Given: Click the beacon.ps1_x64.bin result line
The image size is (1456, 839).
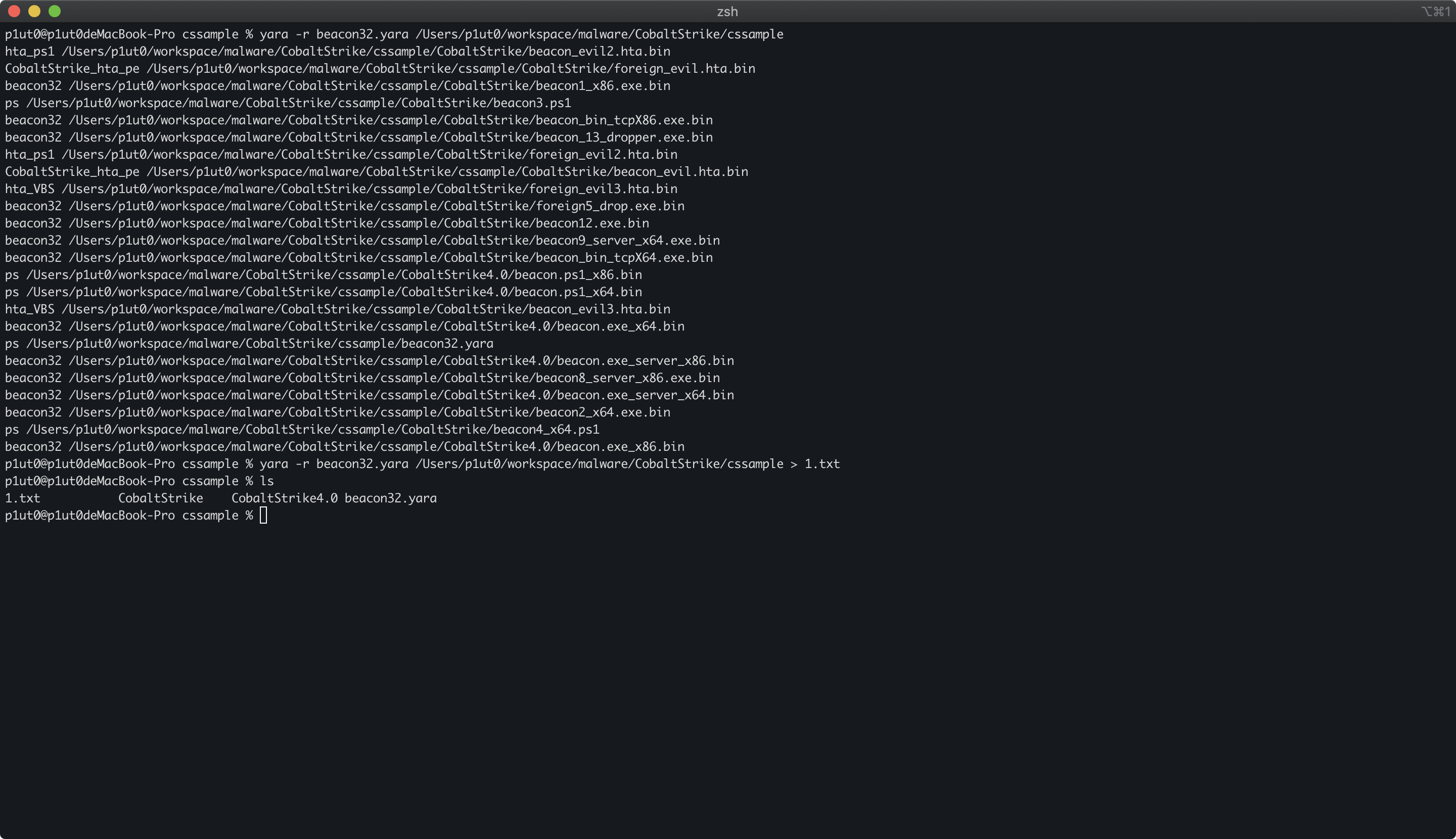Looking at the screenshot, I should point(324,292).
